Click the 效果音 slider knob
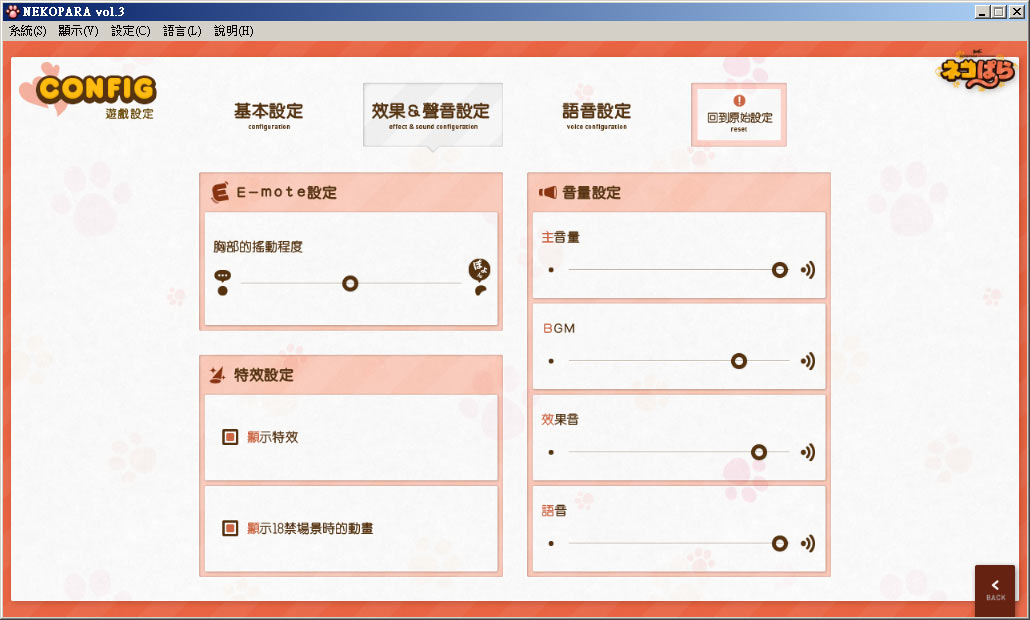Viewport: 1030px width, 620px height. click(x=759, y=452)
